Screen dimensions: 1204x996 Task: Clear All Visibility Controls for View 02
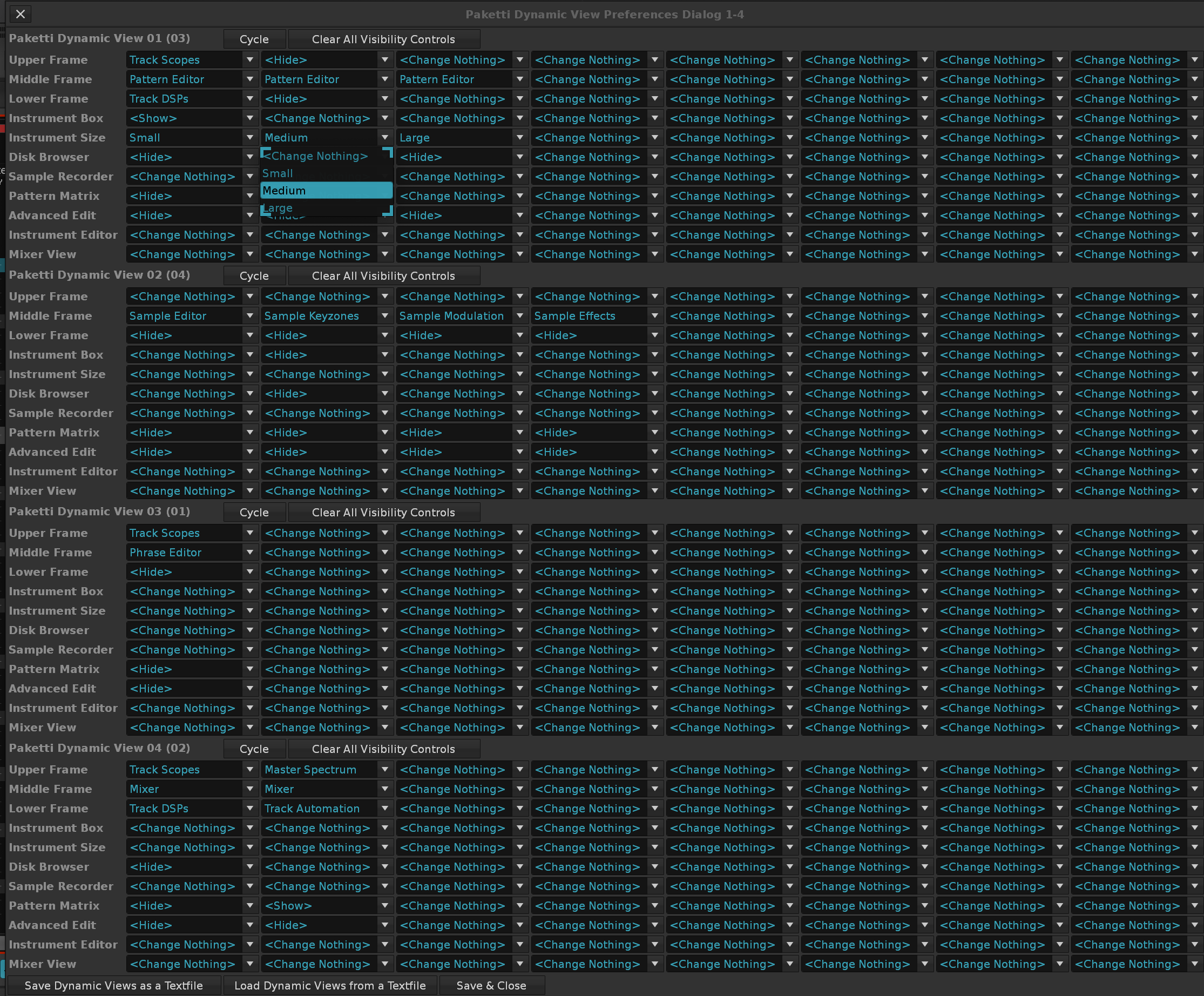[383, 276]
